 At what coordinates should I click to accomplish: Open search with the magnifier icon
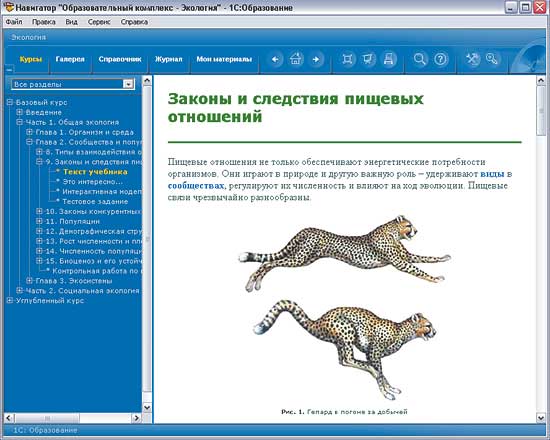[x=420, y=59]
